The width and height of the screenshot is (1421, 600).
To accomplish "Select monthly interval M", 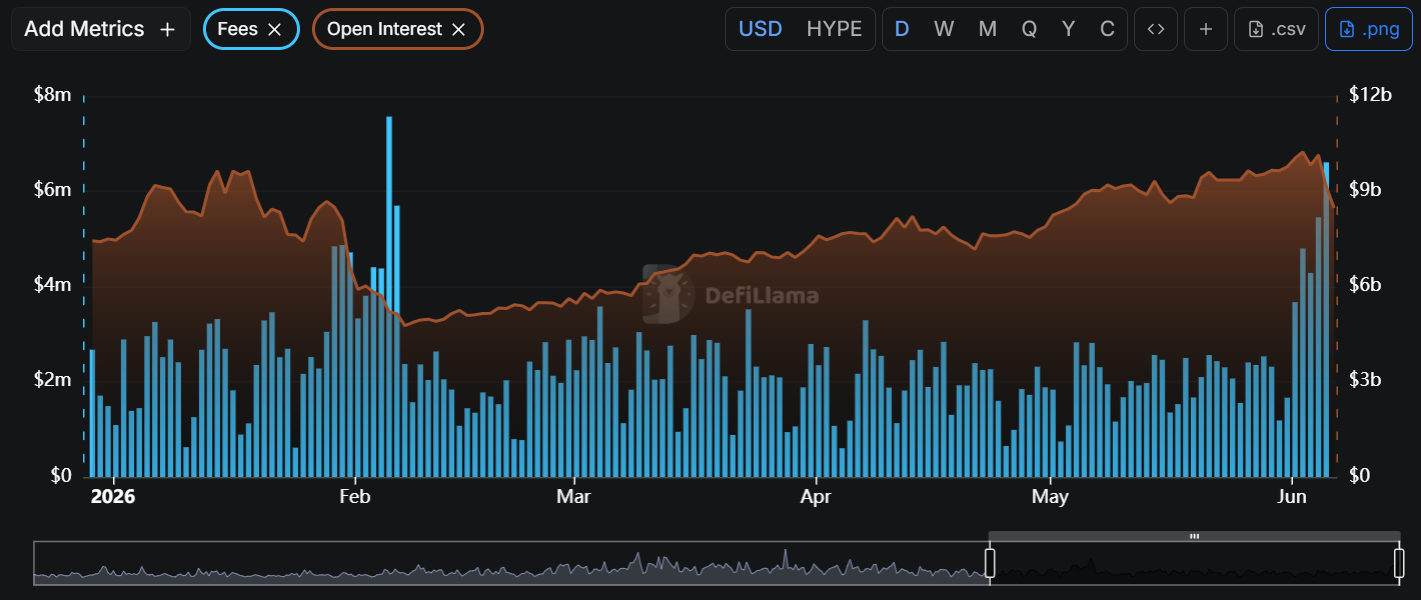I will [987, 29].
